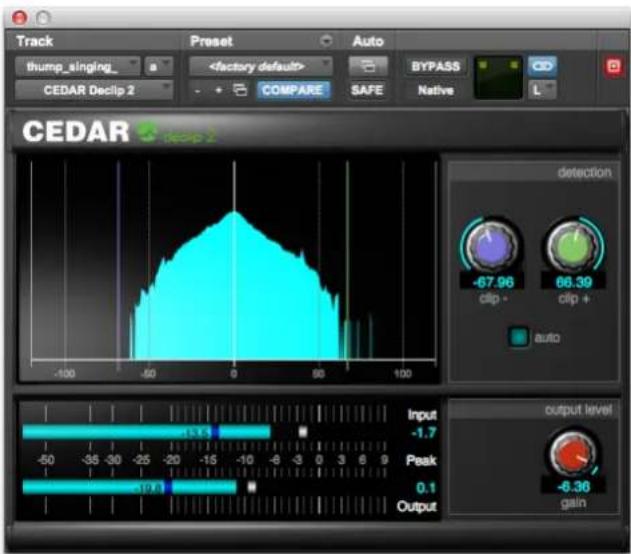Toggle the BYPASS button
The image size is (631, 554).
pyautogui.click(x=436, y=66)
